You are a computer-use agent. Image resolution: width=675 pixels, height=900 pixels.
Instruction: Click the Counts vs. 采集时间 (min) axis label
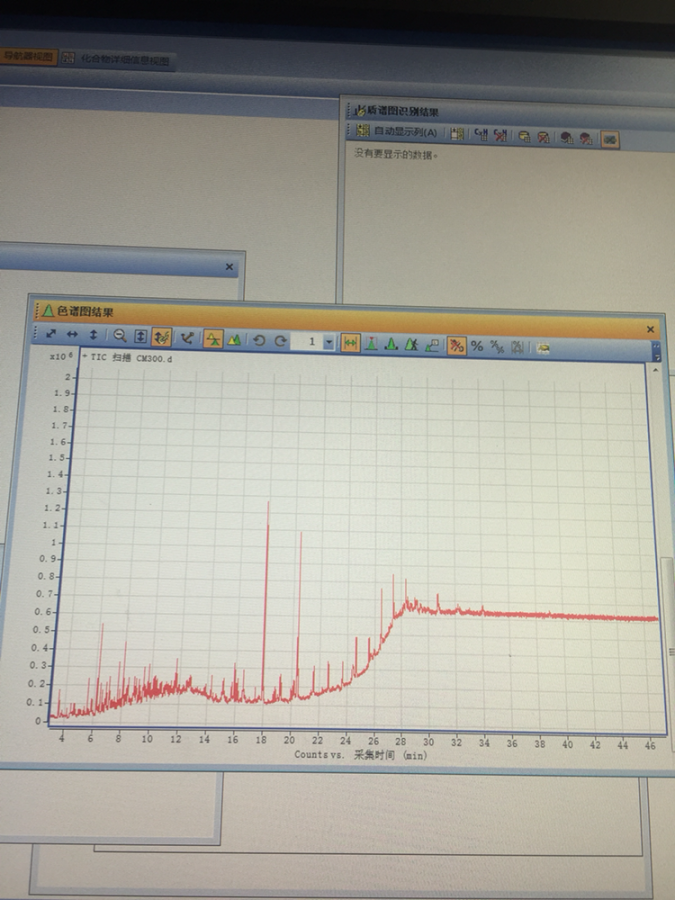click(x=361, y=755)
